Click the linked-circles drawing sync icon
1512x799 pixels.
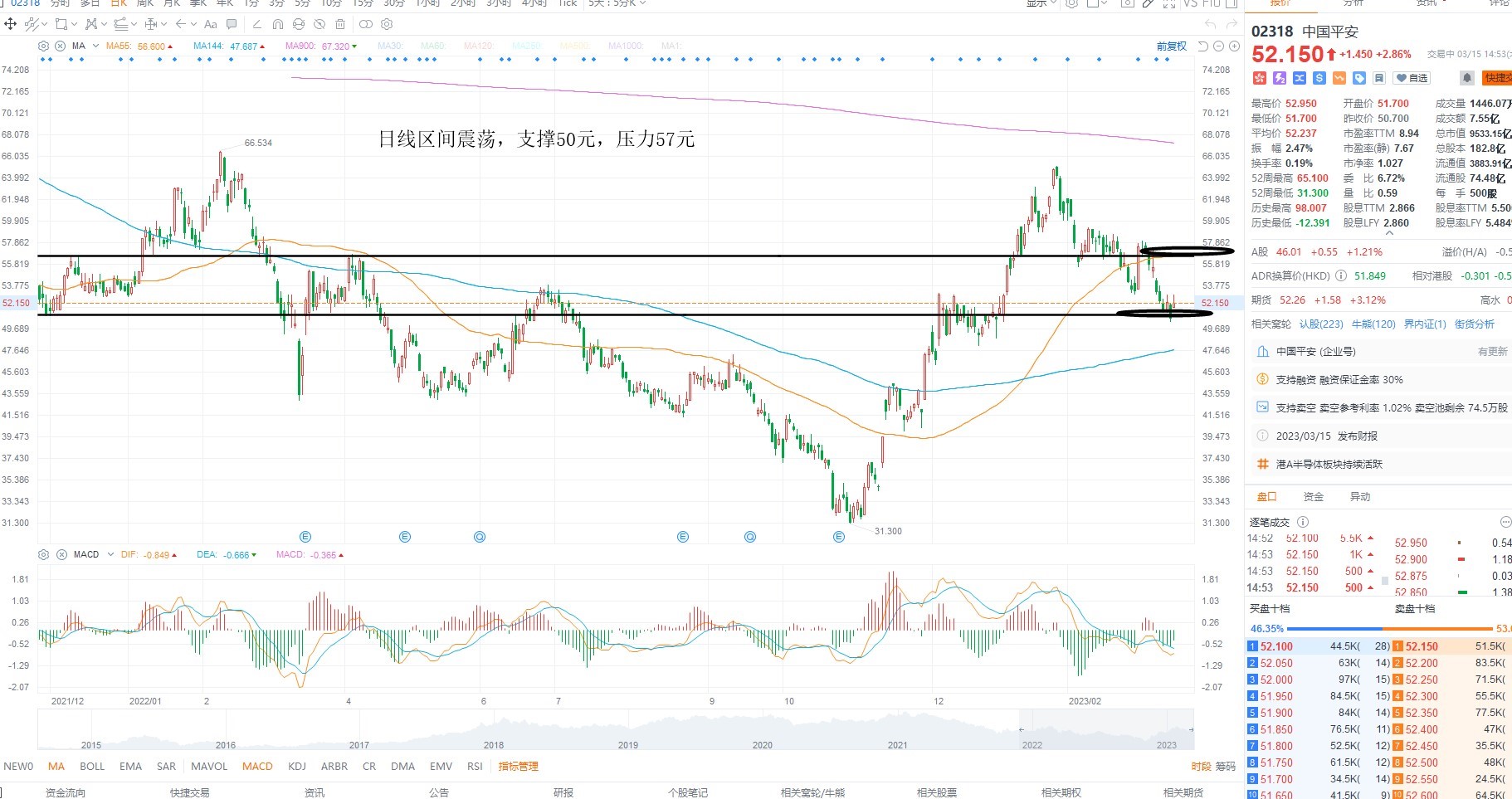pos(366,24)
